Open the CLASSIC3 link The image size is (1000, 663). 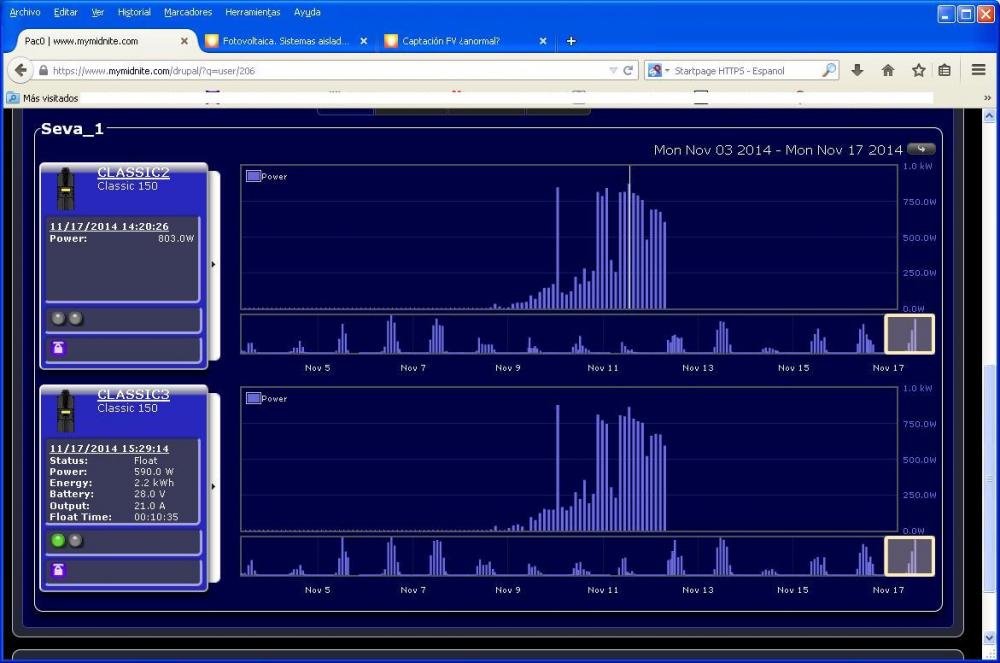click(x=133, y=395)
